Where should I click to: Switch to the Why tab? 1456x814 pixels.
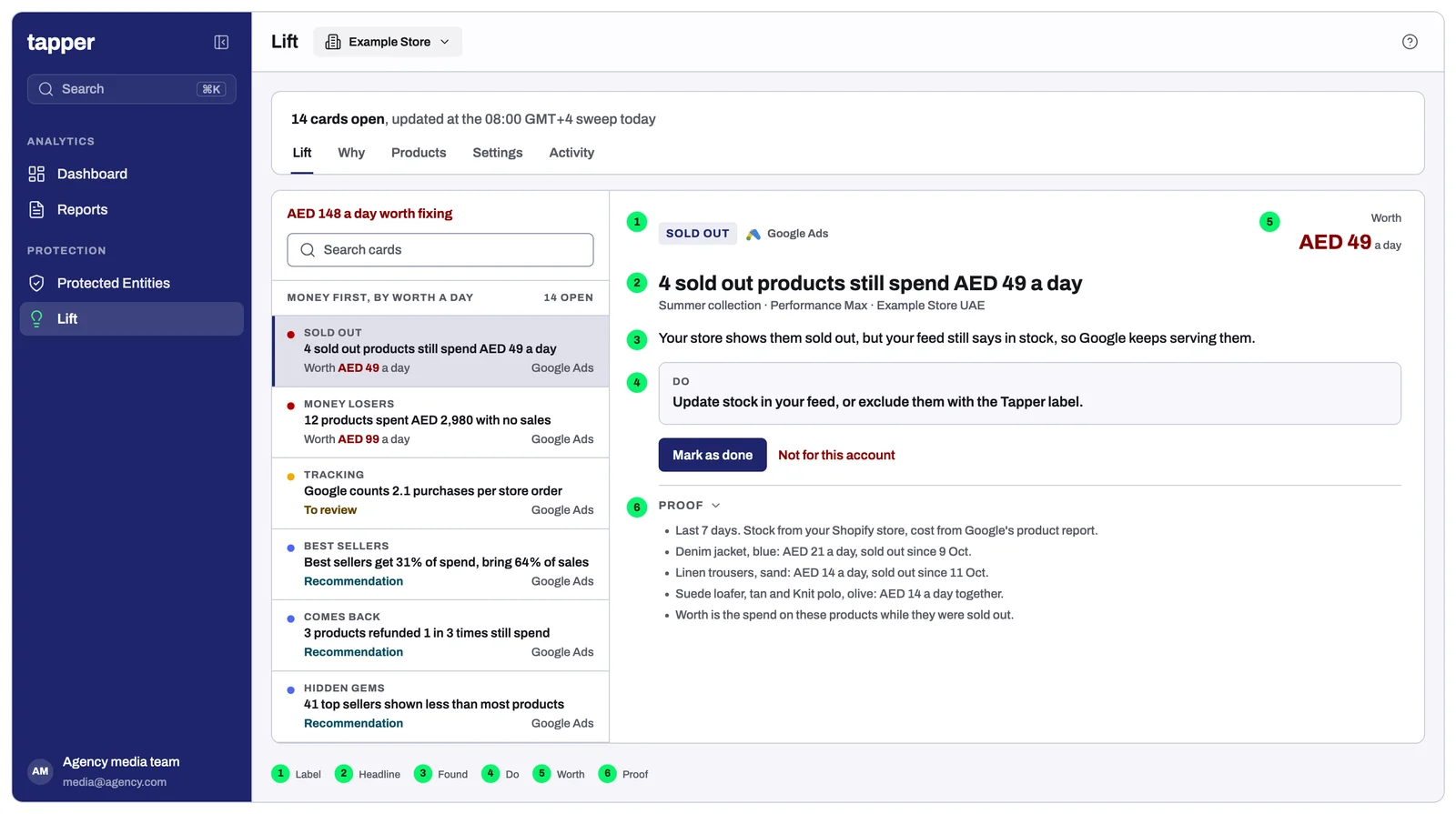coord(351,153)
